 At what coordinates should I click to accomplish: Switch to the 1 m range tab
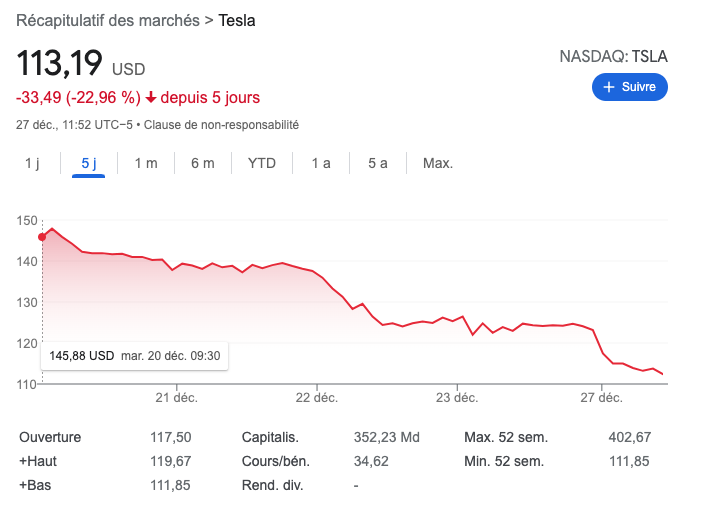146,163
